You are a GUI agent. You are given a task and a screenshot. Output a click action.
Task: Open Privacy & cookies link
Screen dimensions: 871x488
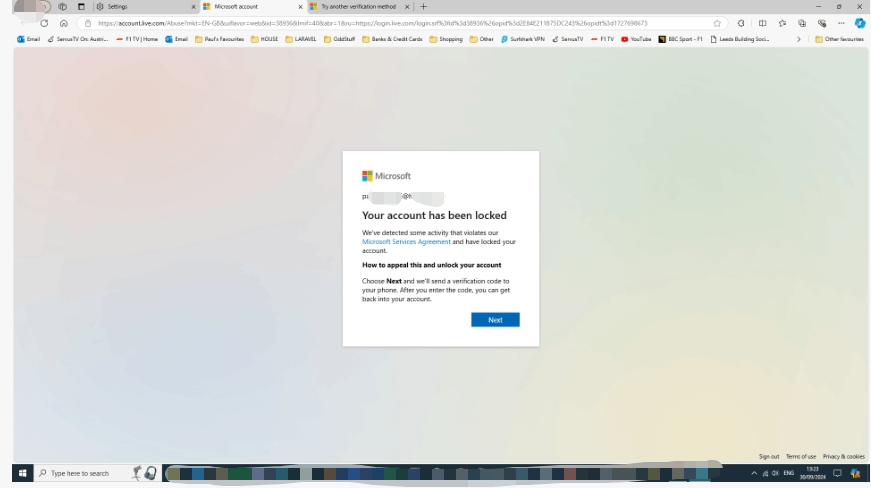843,456
